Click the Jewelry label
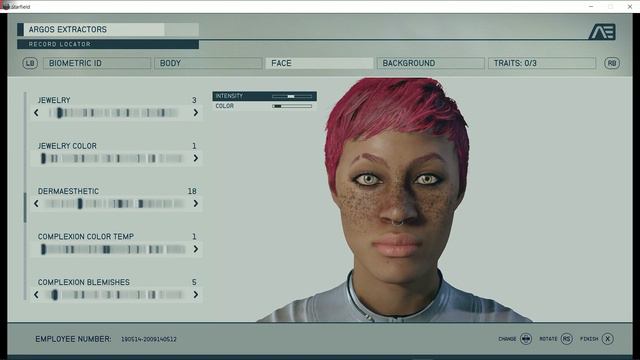The image size is (640, 360). (x=54, y=100)
